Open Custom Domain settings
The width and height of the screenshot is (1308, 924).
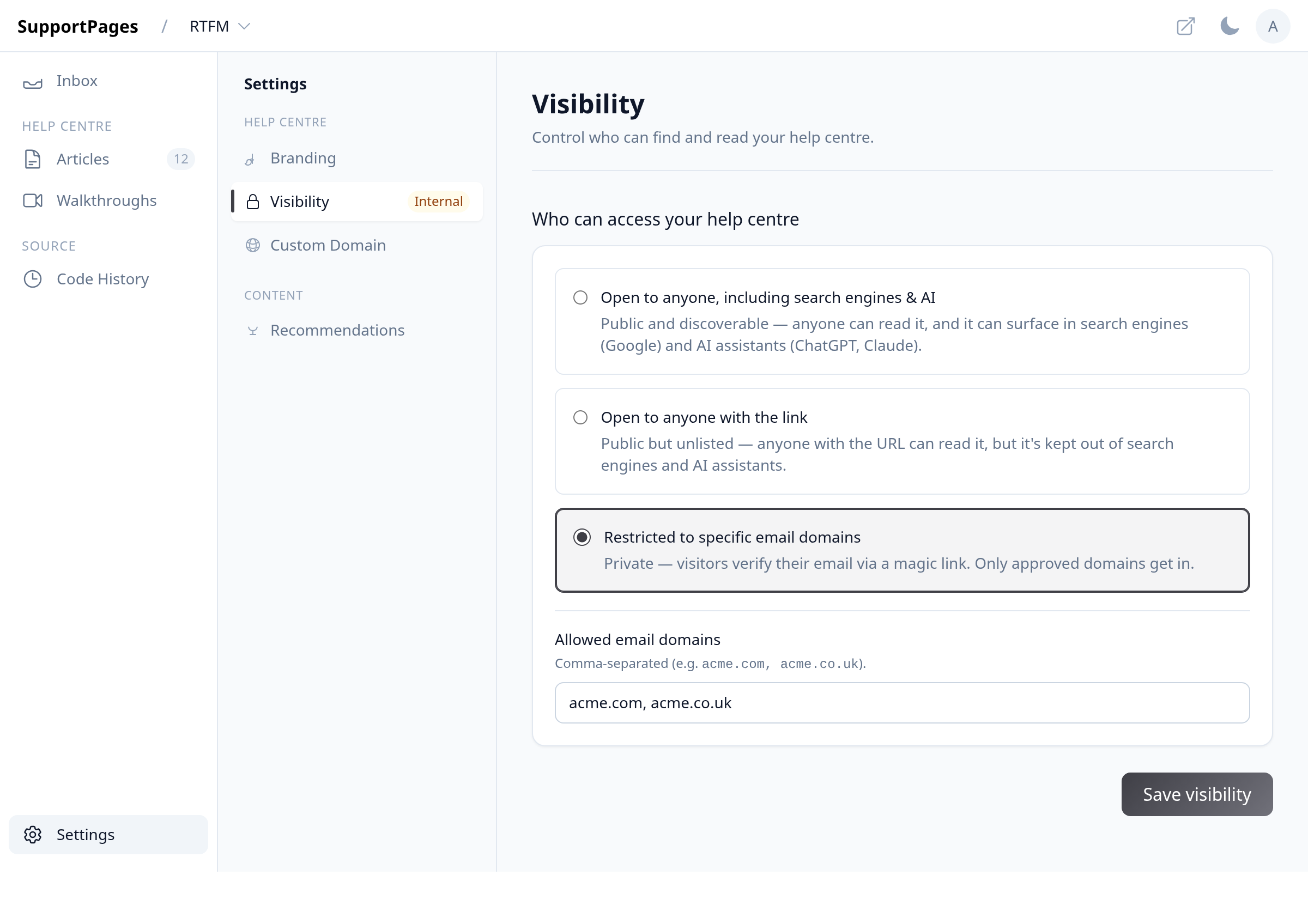[x=356, y=245]
